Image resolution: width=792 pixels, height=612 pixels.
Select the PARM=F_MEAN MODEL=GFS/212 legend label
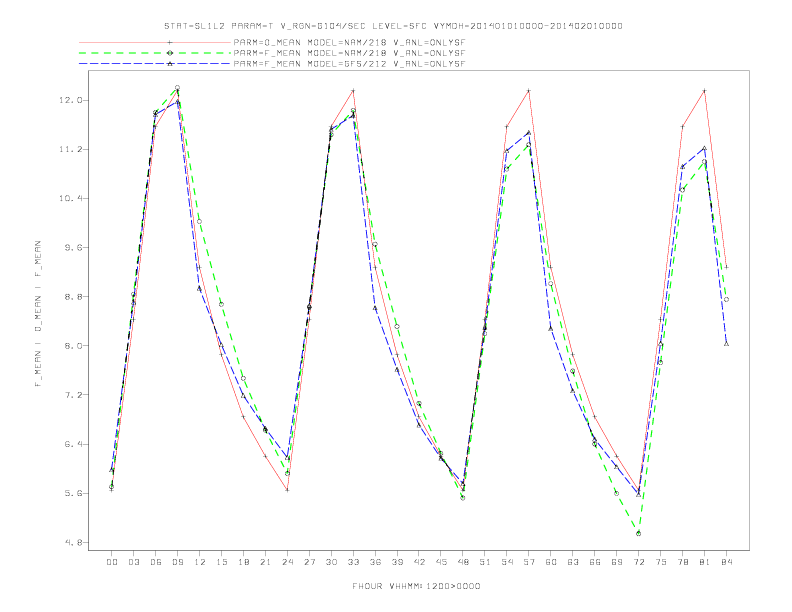click(349, 64)
